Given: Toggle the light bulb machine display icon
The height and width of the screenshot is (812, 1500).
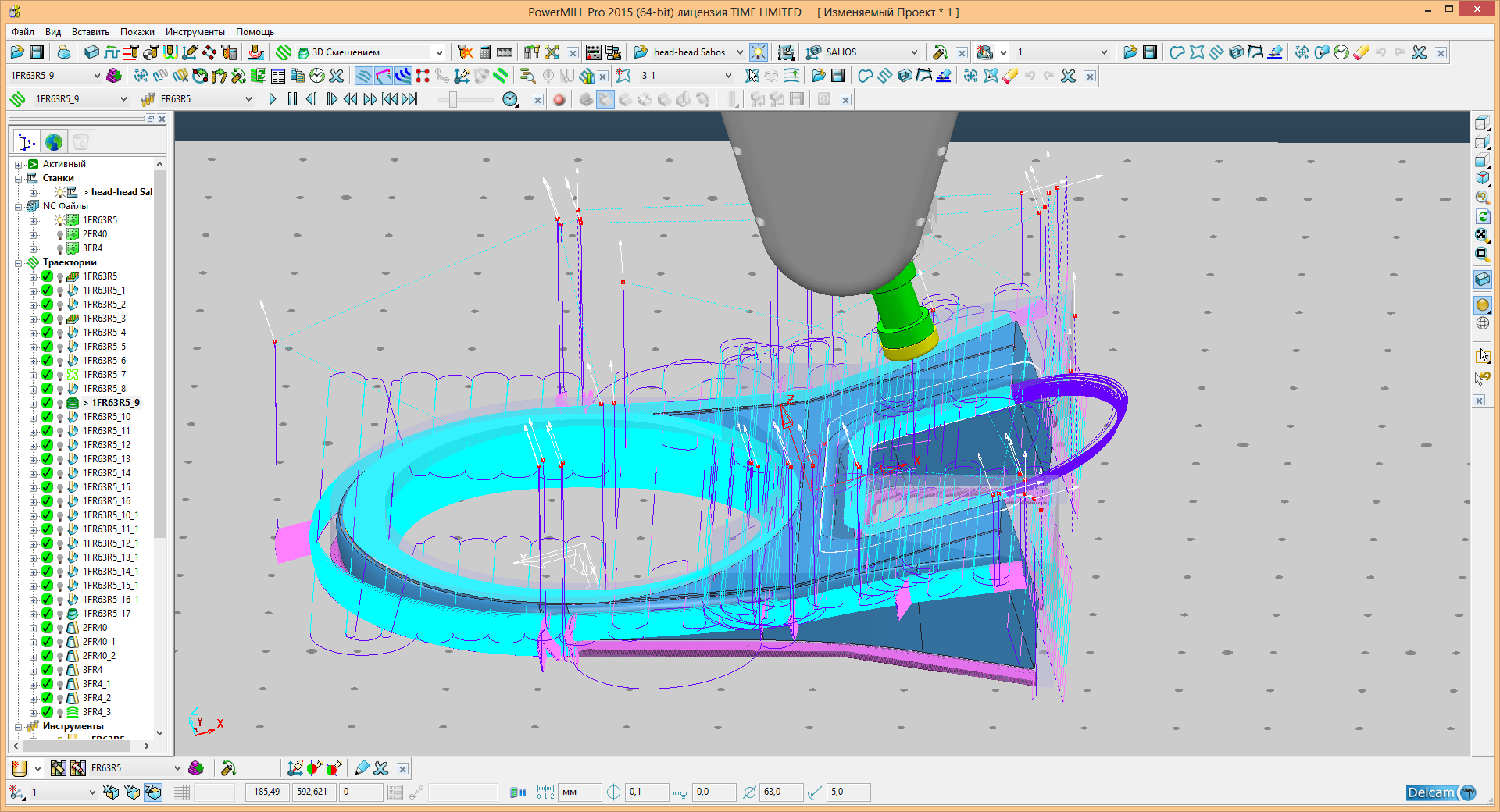Looking at the screenshot, I should click(x=758, y=52).
